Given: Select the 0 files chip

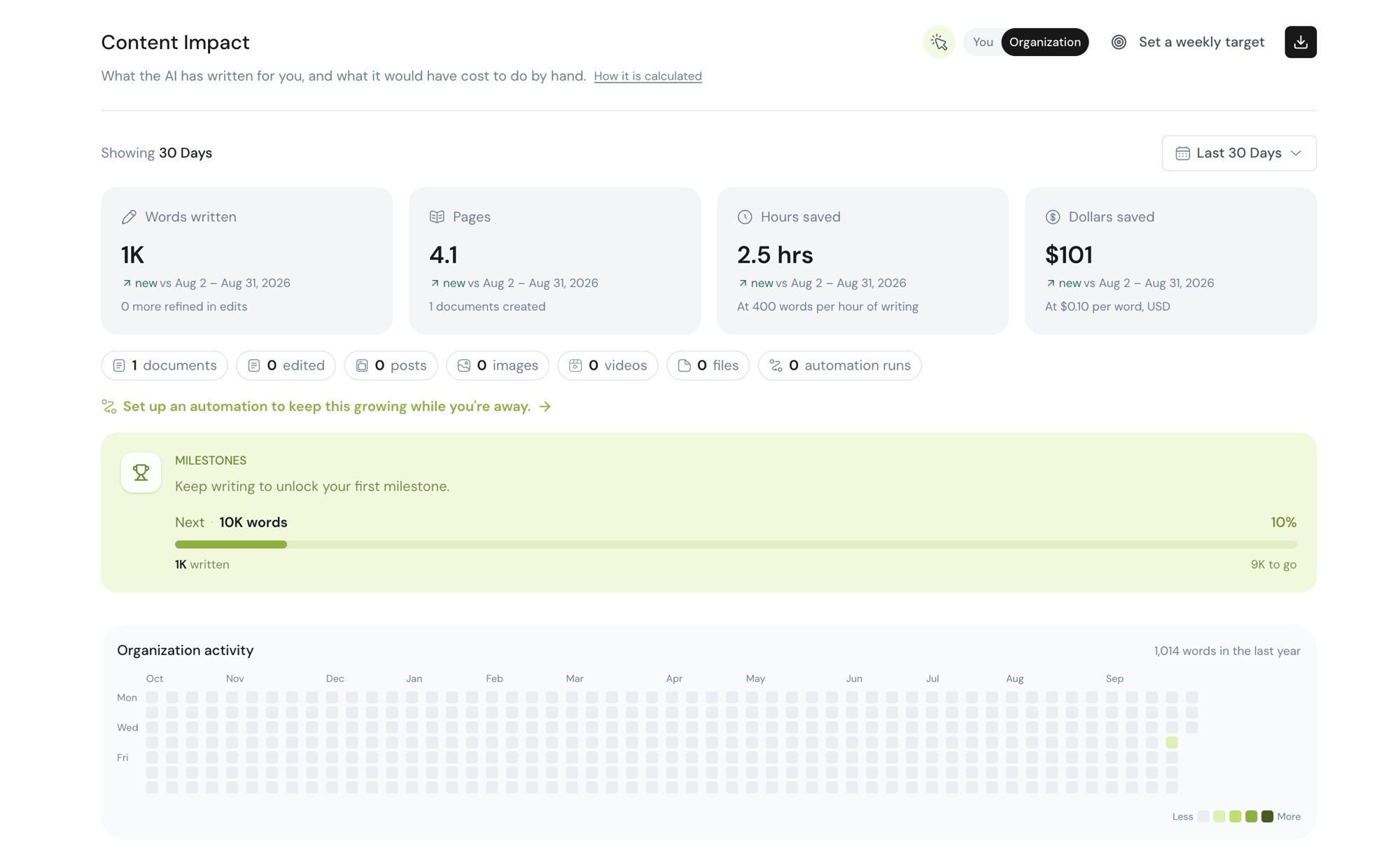Looking at the screenshot, I should (708, 365).
